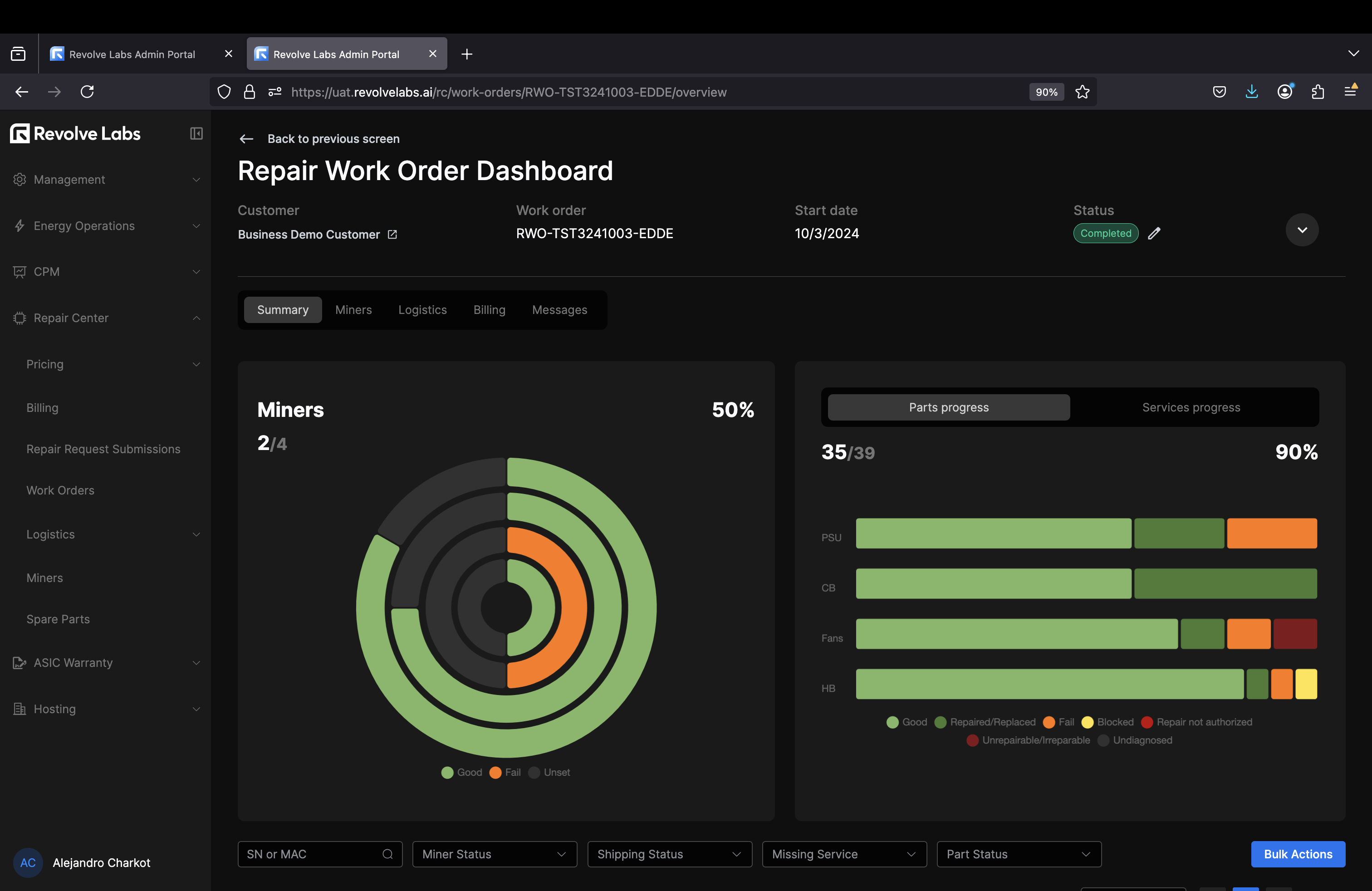Switch to Services progress view
This screenshot has width=1372, height=891.
1191,407
